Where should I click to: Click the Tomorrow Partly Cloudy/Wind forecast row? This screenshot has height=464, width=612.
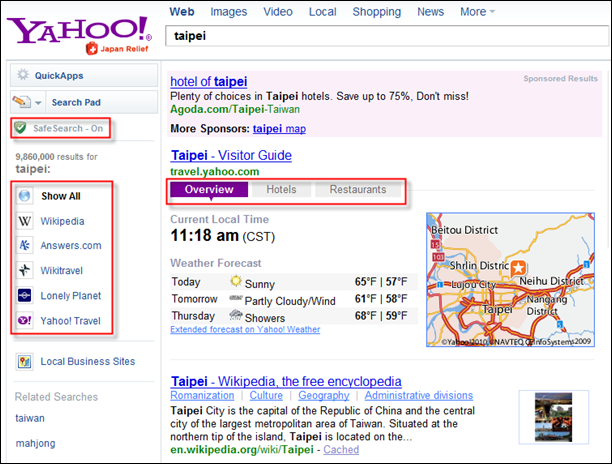point(294,299)
